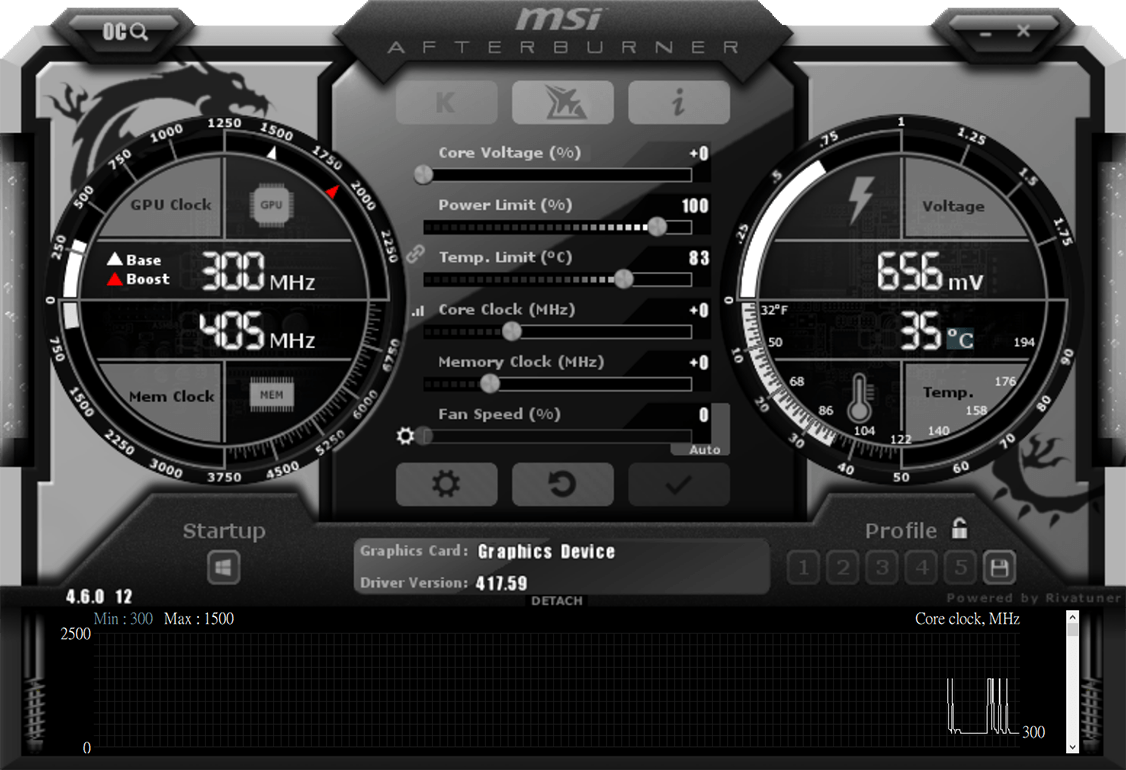Detach the hardware monitor graph
Viewport: 1126px width, 770px height.
[557, 600]
